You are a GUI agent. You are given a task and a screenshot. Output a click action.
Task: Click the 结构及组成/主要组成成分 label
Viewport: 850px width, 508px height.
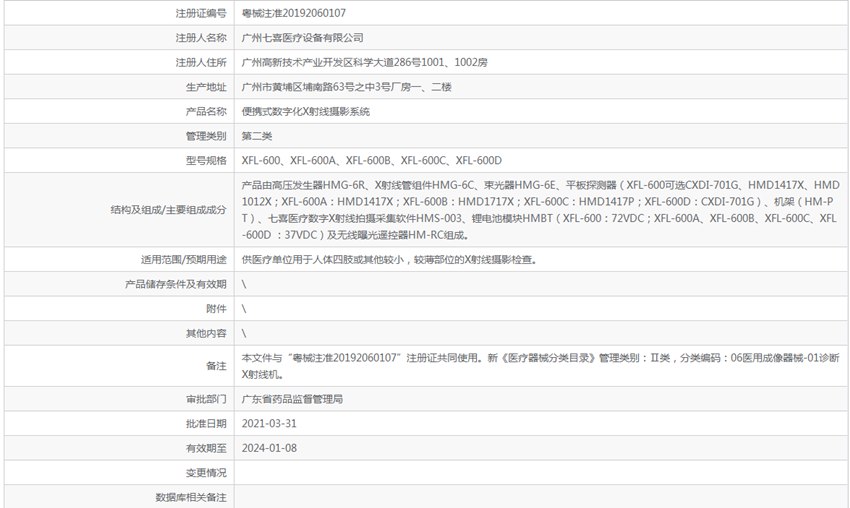169,210
